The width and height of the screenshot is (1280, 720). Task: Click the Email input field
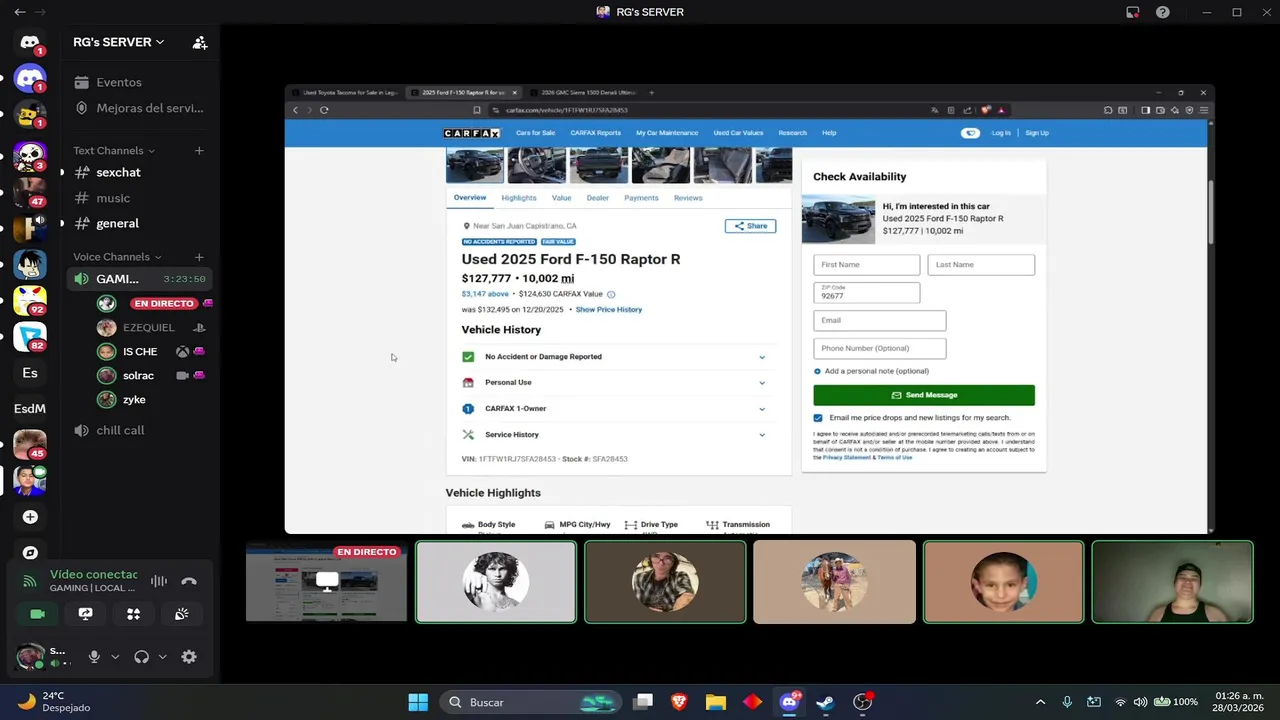[879, 321]
